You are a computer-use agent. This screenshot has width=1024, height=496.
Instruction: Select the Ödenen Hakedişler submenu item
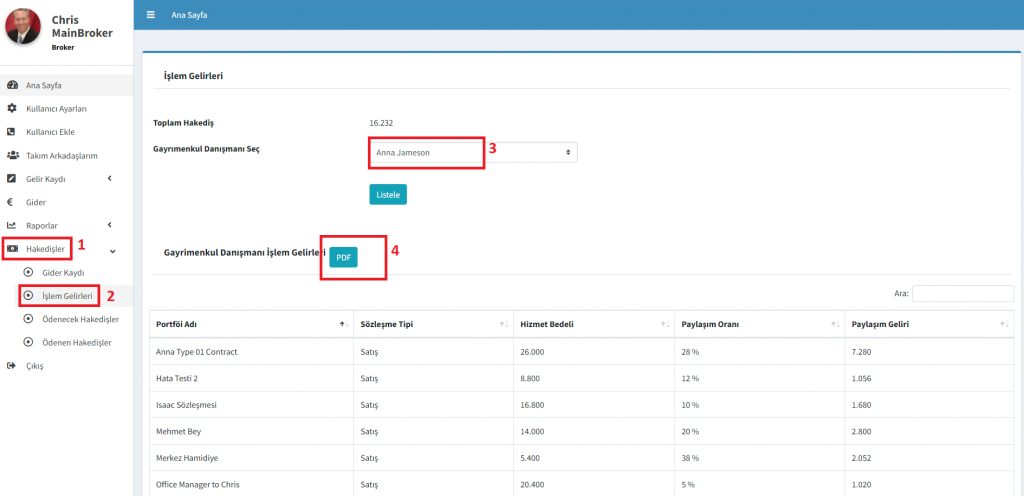click(76, 342)
